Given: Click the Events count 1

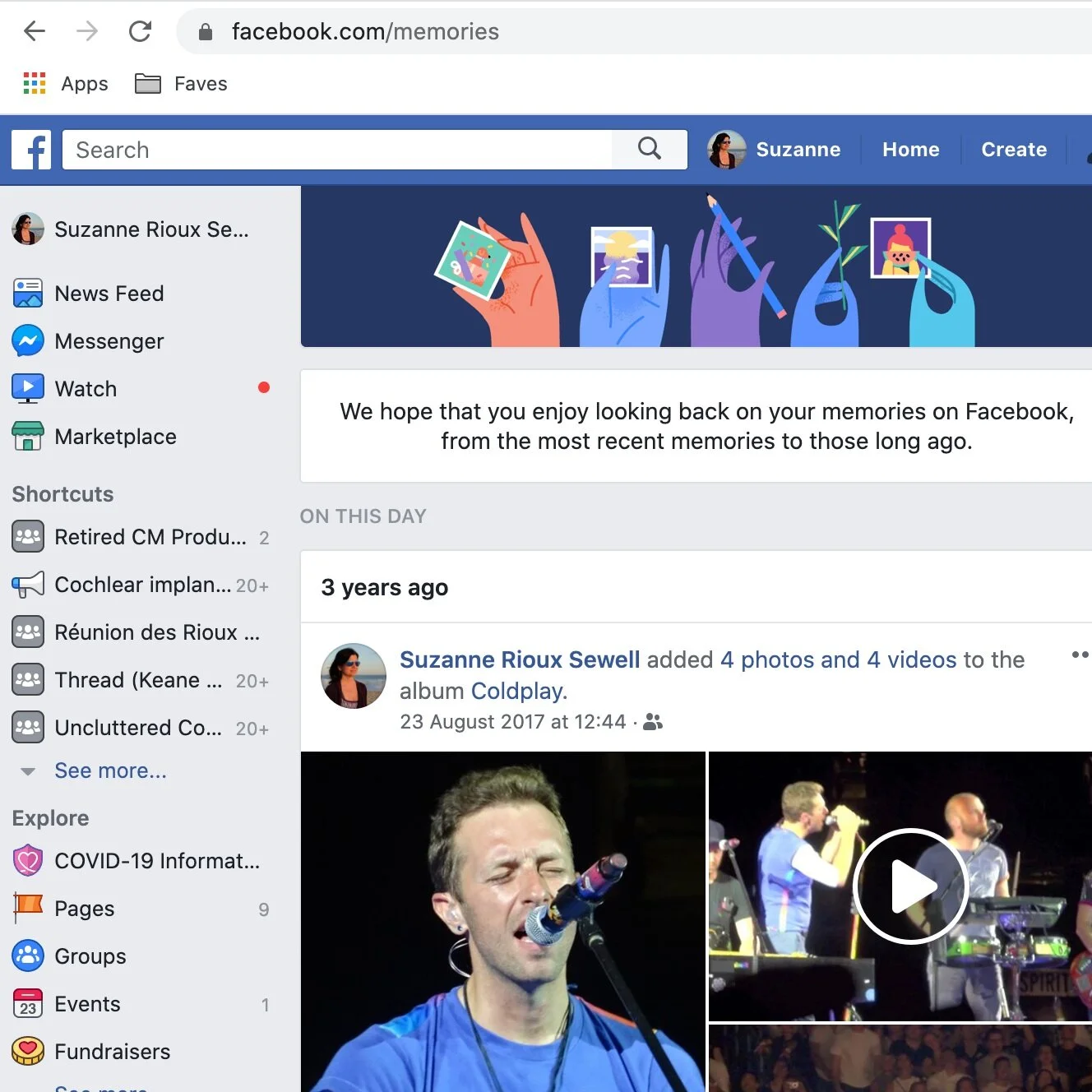Looking at the screenshot, I should [x=265, y=1005].
